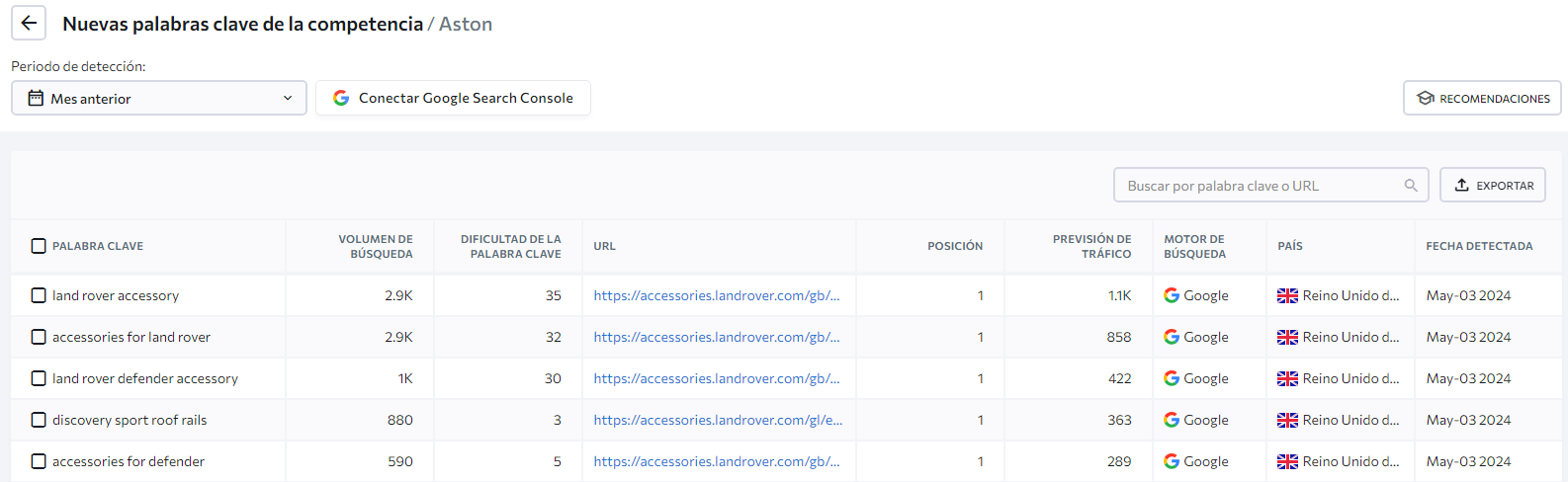Sort by Previsión de Tráfico header
This screenshot has width=1568, height=482.
click(1091, 246)
